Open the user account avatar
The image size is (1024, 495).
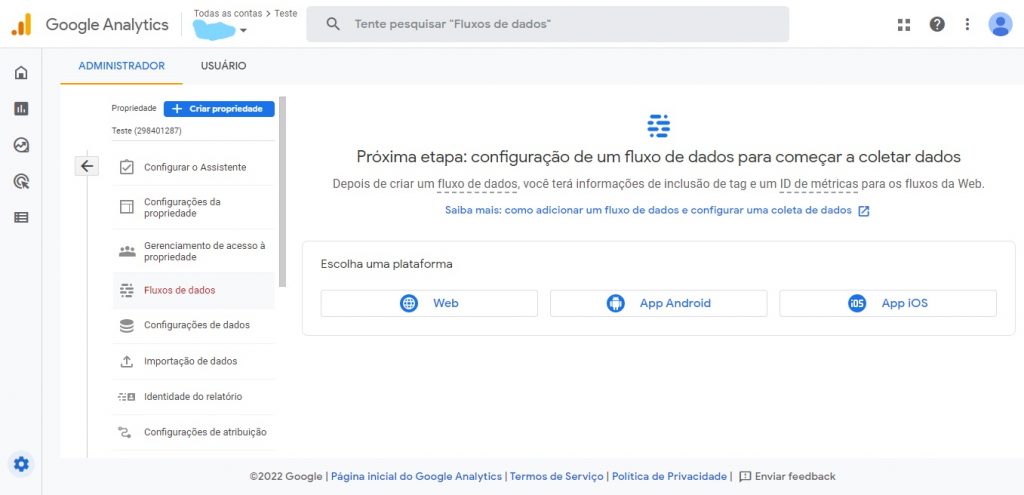[x=1000, y=25]
